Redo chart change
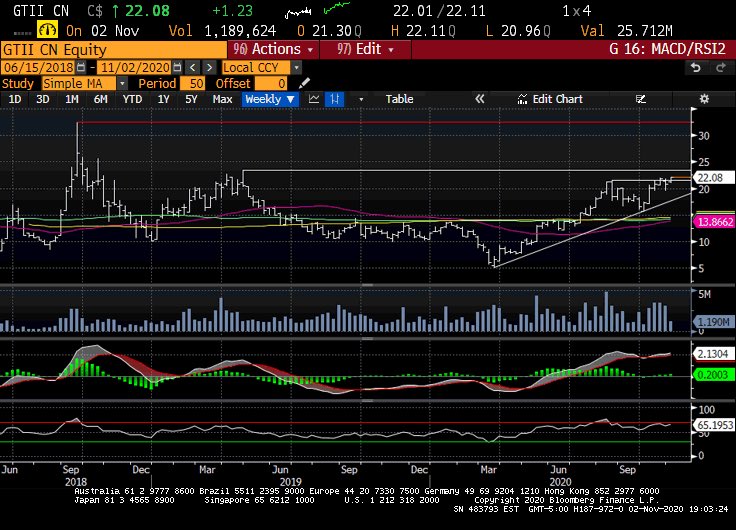 [721, 68]
